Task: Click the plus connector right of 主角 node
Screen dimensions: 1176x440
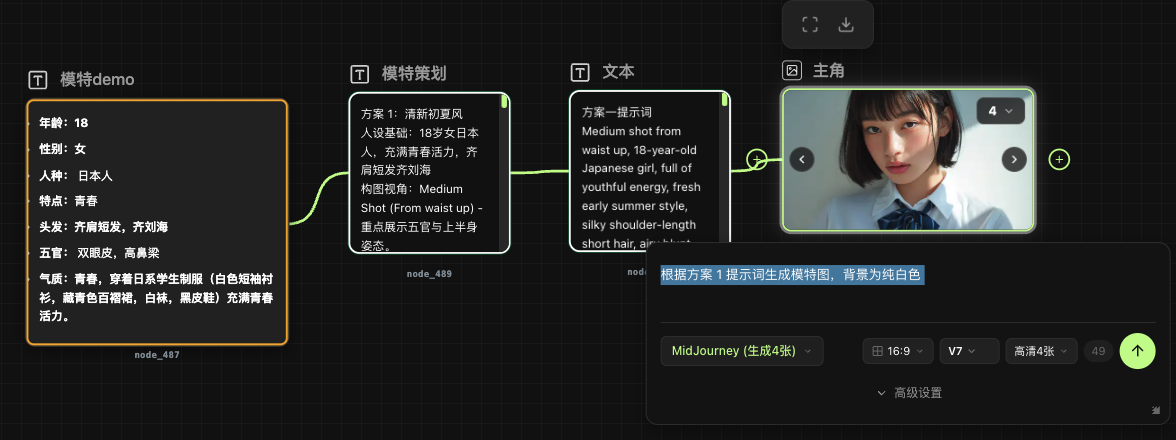Action: pos(1060,159)
